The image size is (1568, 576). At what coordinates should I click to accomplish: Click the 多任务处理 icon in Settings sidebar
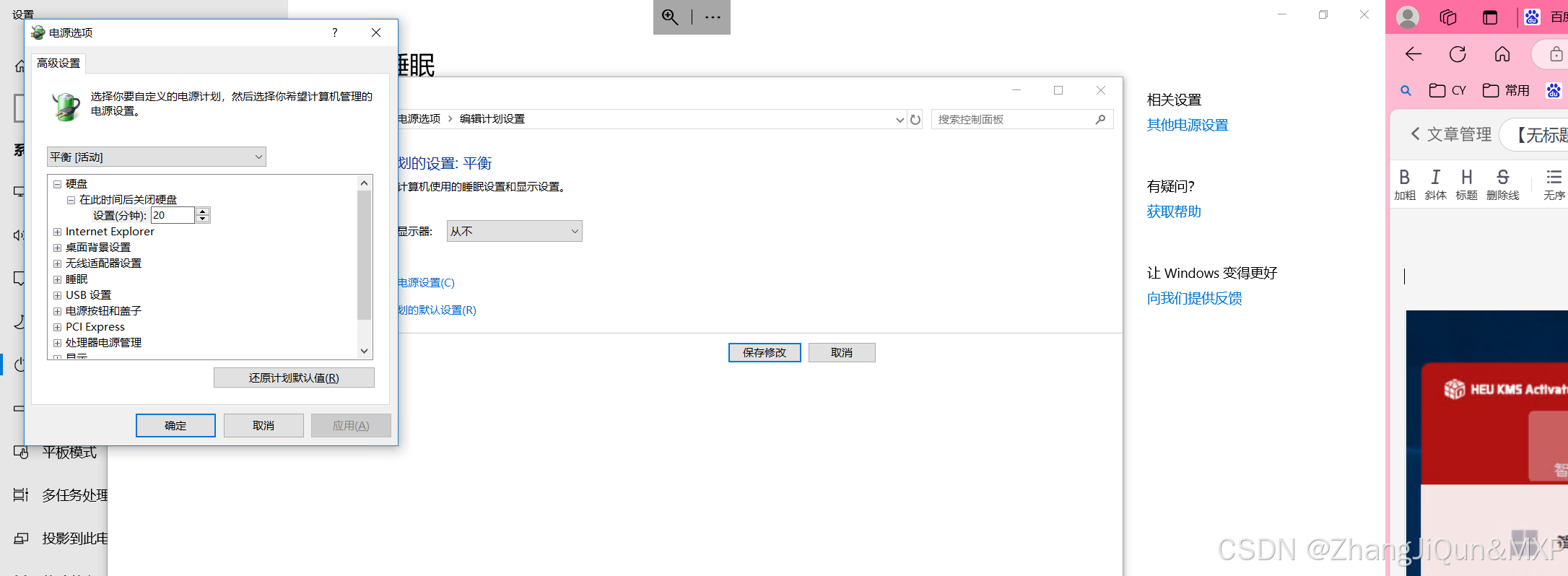[21, 495]
